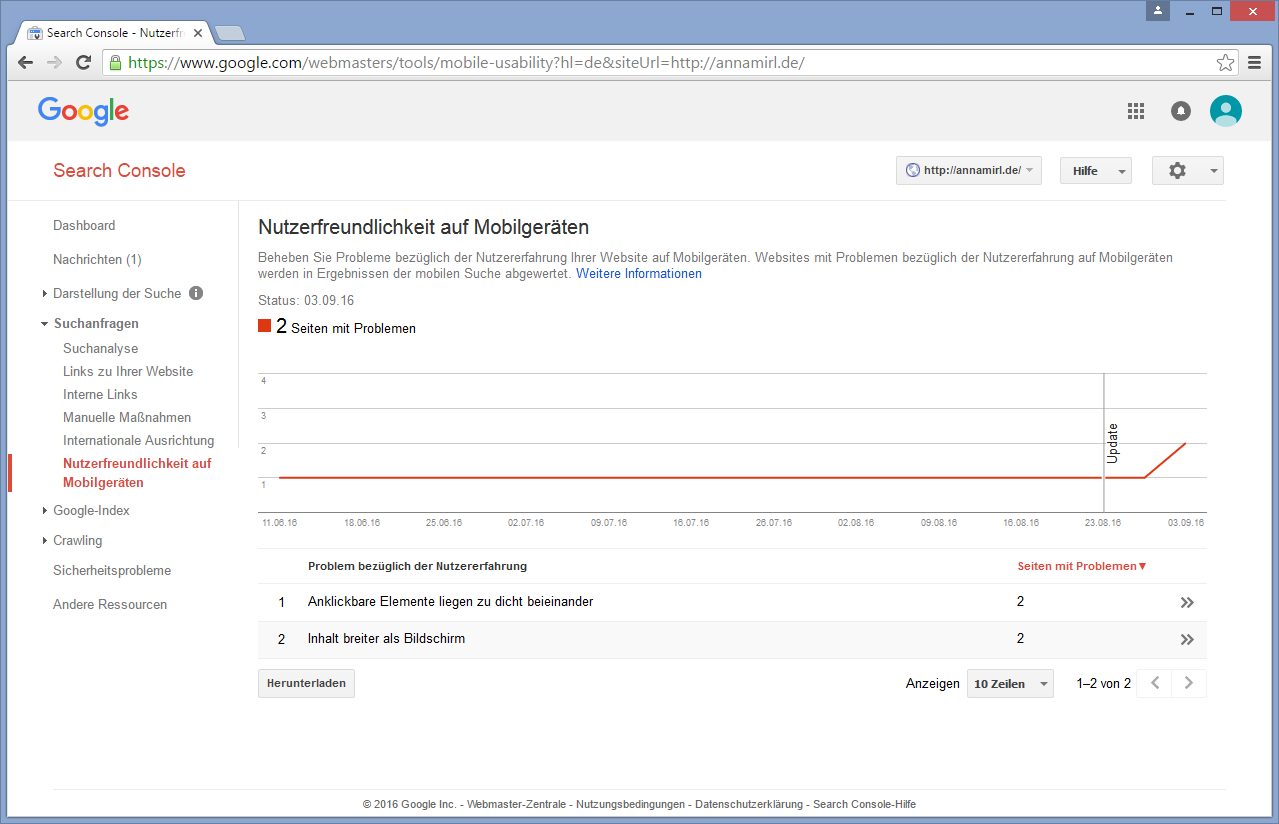Click the Update marker on the chart

point(1112,443)
